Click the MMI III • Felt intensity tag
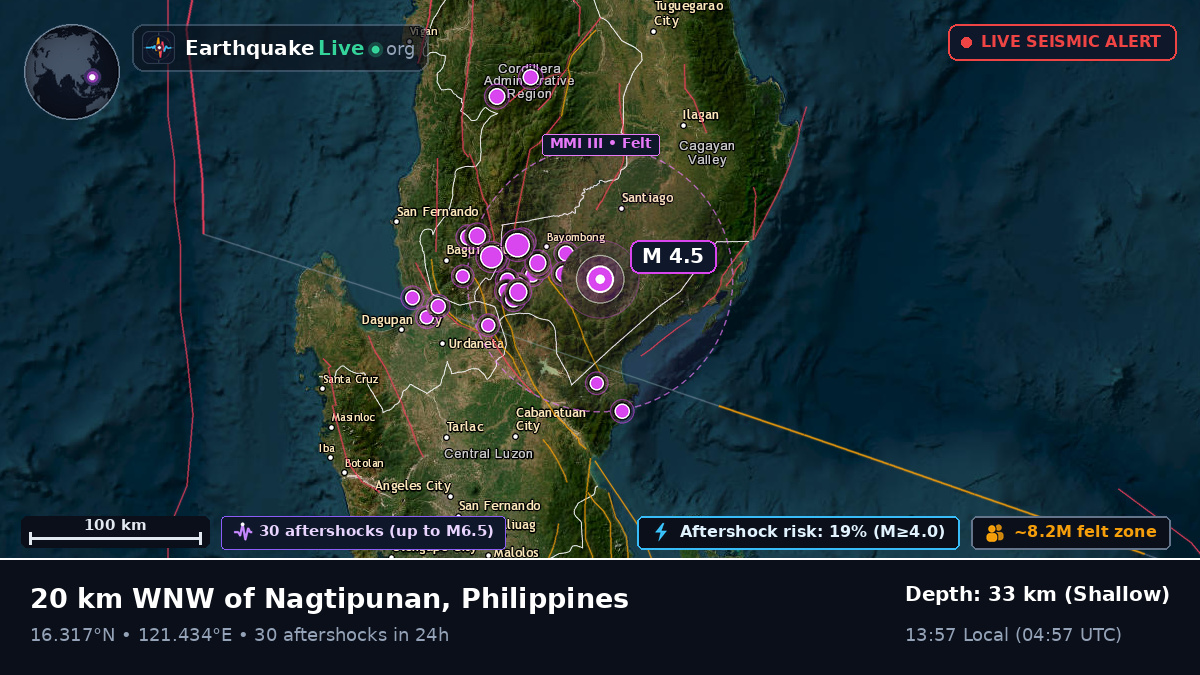The width and height of the screenshot is (1200, 675). [601, 144]
